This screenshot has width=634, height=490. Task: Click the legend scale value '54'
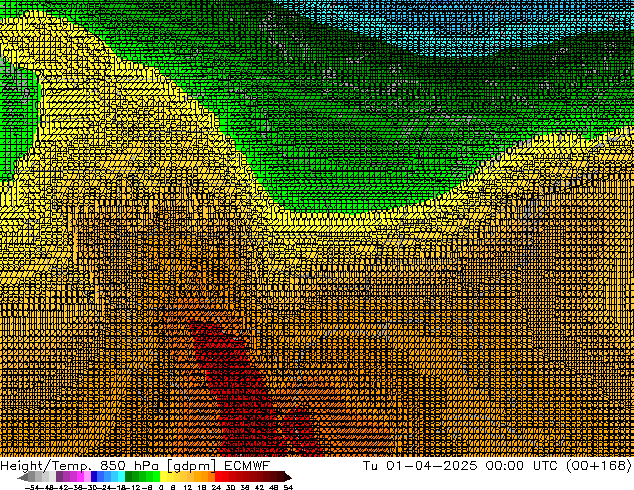point(288,487)
